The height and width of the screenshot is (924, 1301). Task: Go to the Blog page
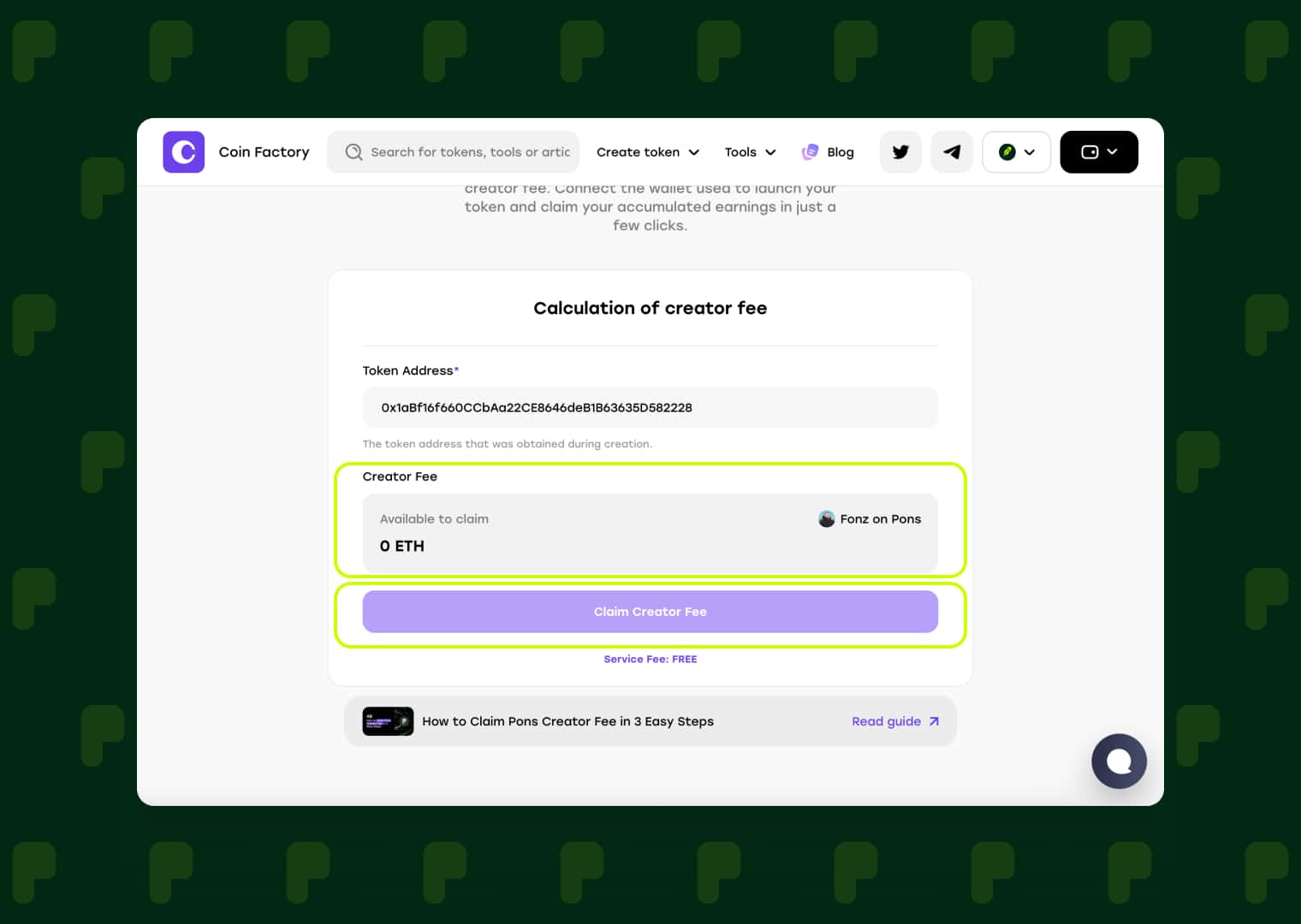click(x=841, y=152)
